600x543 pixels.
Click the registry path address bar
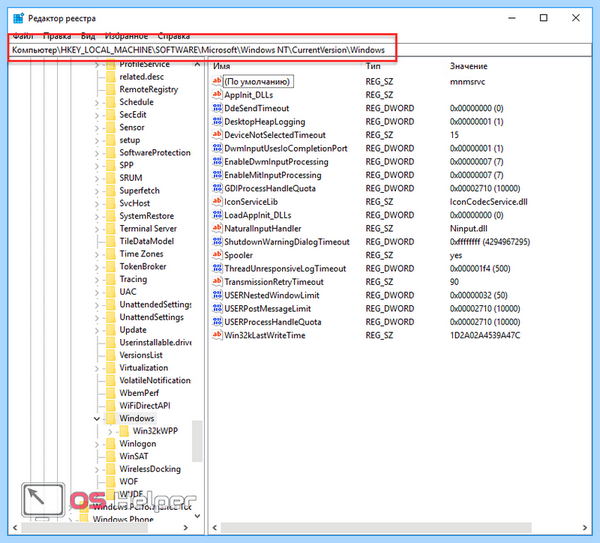pyautogui.click(x=300, y=50)
